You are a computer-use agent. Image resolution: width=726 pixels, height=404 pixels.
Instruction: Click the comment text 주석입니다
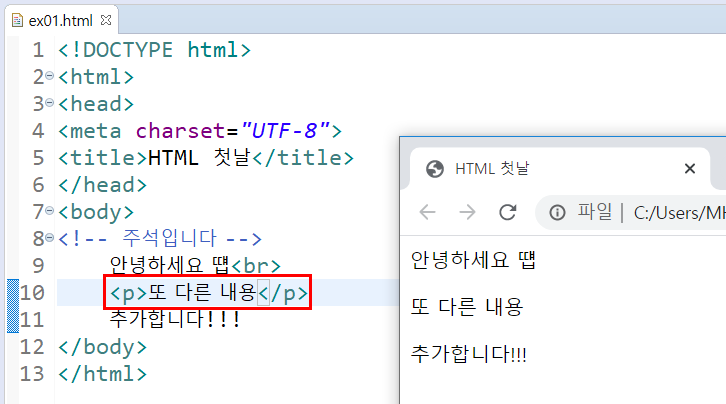169,238
